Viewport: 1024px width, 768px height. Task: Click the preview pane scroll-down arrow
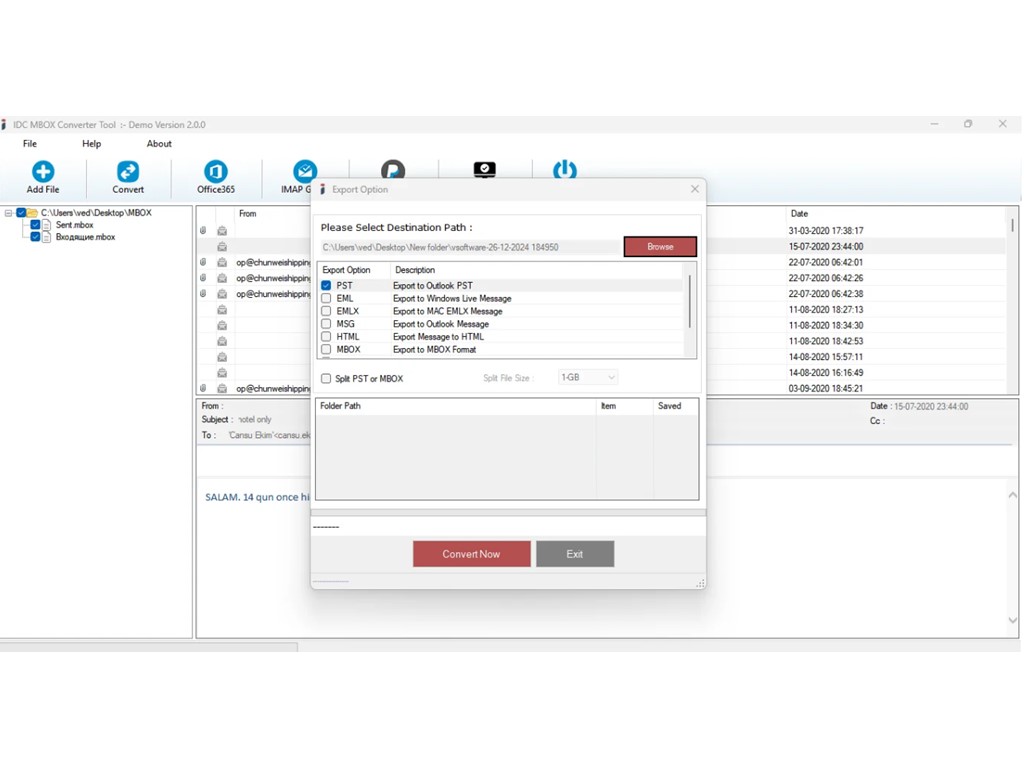pos(1012,620)
